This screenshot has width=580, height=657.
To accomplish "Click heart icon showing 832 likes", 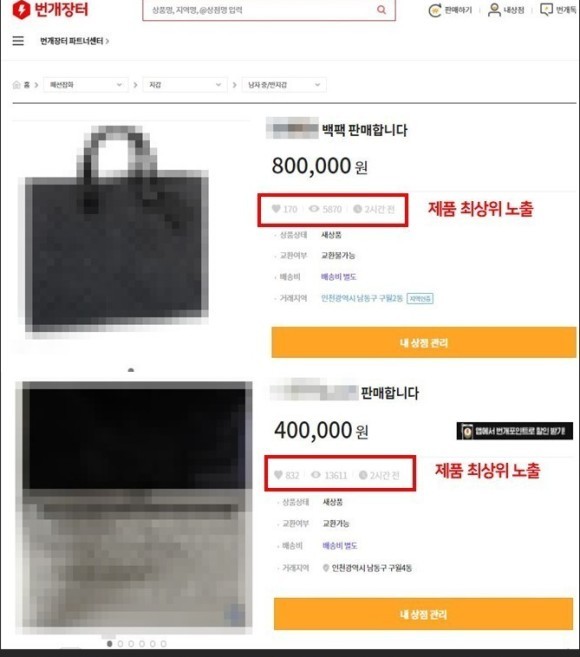I will tap(278, 475).
